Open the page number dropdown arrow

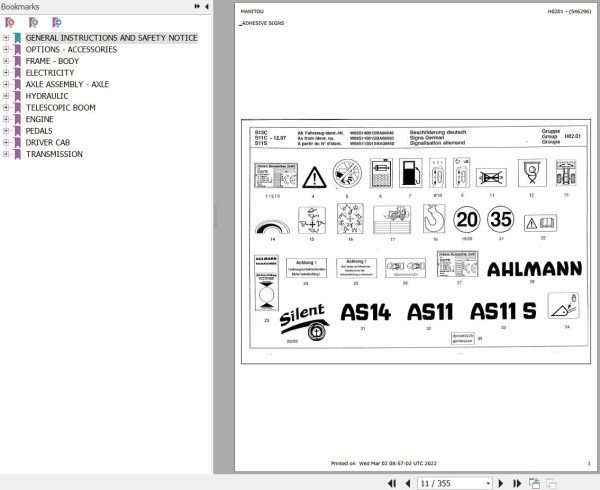click(x=488, y=483)
